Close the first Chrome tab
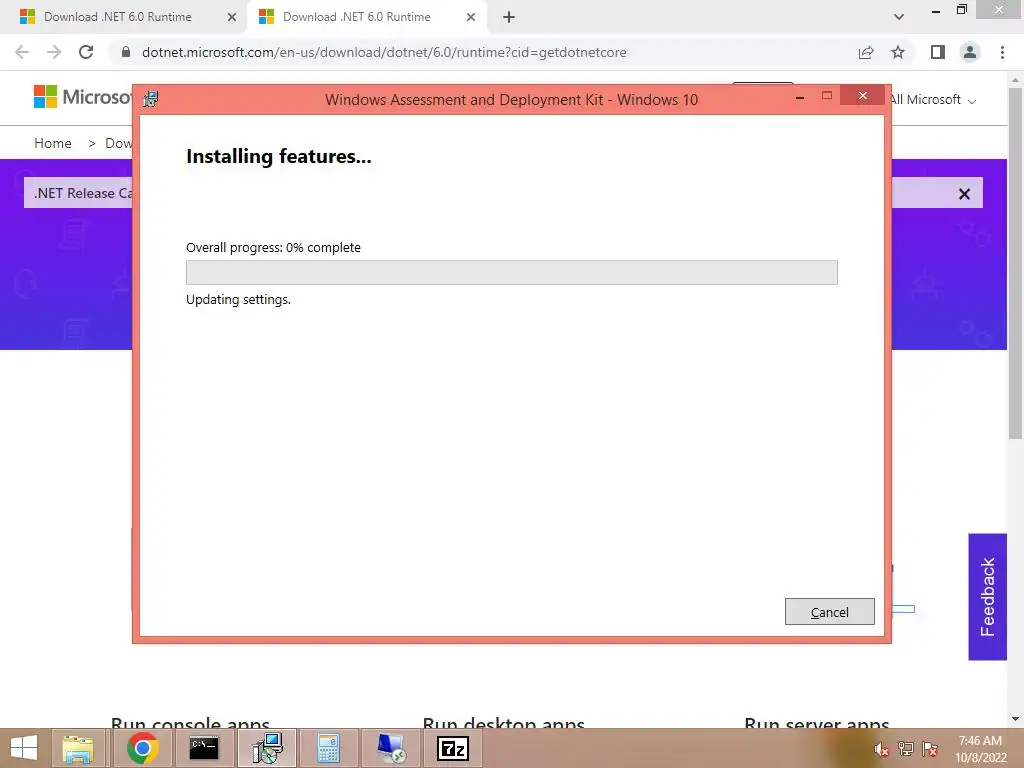 (x=232, y=17)
